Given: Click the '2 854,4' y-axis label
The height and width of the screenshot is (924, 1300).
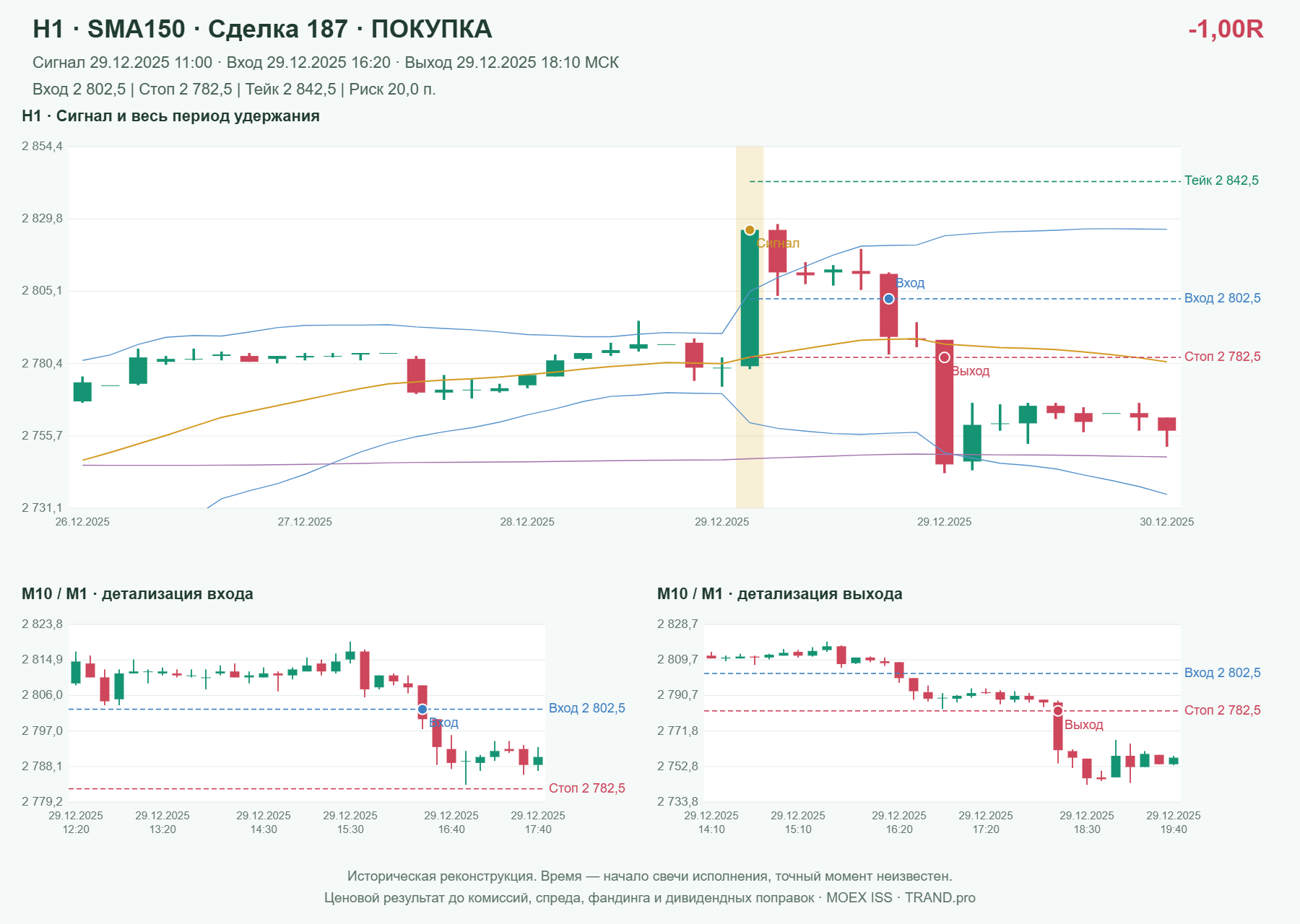Looking at the screenshot, I should (42, 147).
